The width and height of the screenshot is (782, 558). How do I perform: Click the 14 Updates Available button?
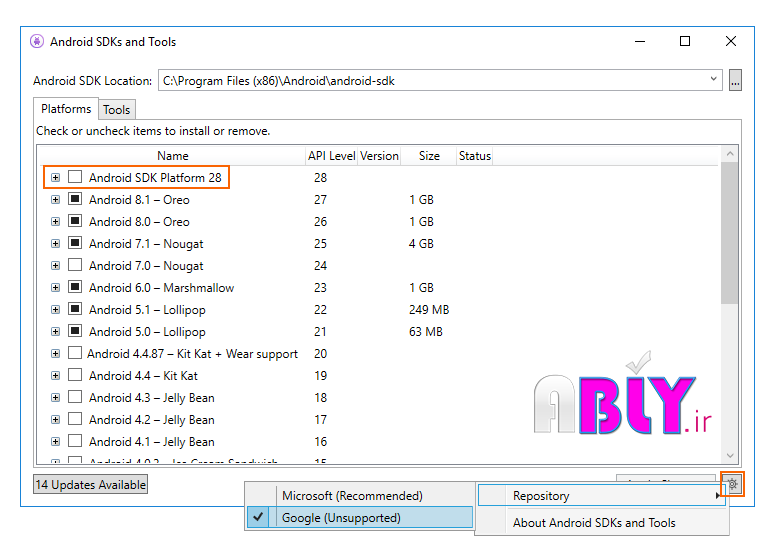tap(90, 484)
